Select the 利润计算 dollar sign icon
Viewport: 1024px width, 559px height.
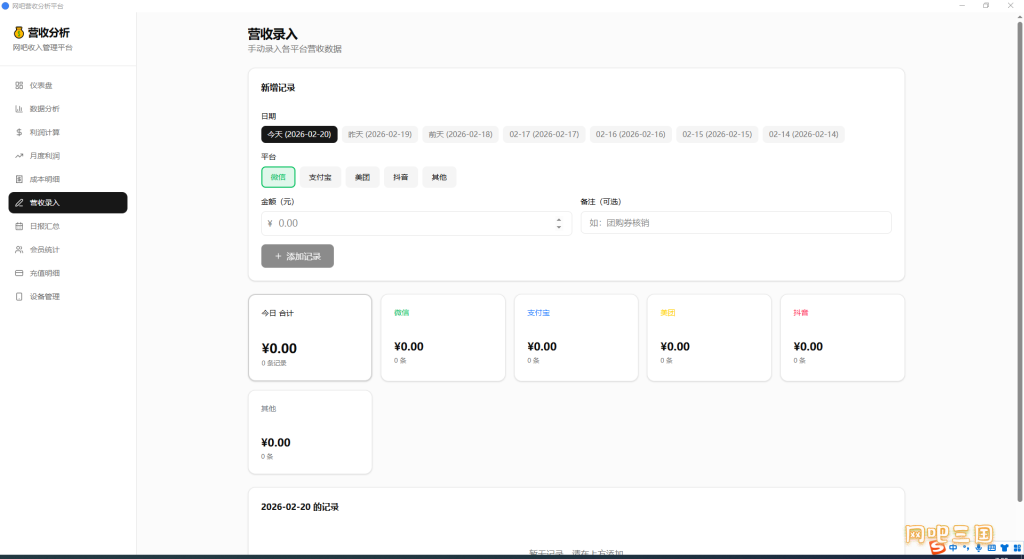pyautogui.click(x=19, y=133)
